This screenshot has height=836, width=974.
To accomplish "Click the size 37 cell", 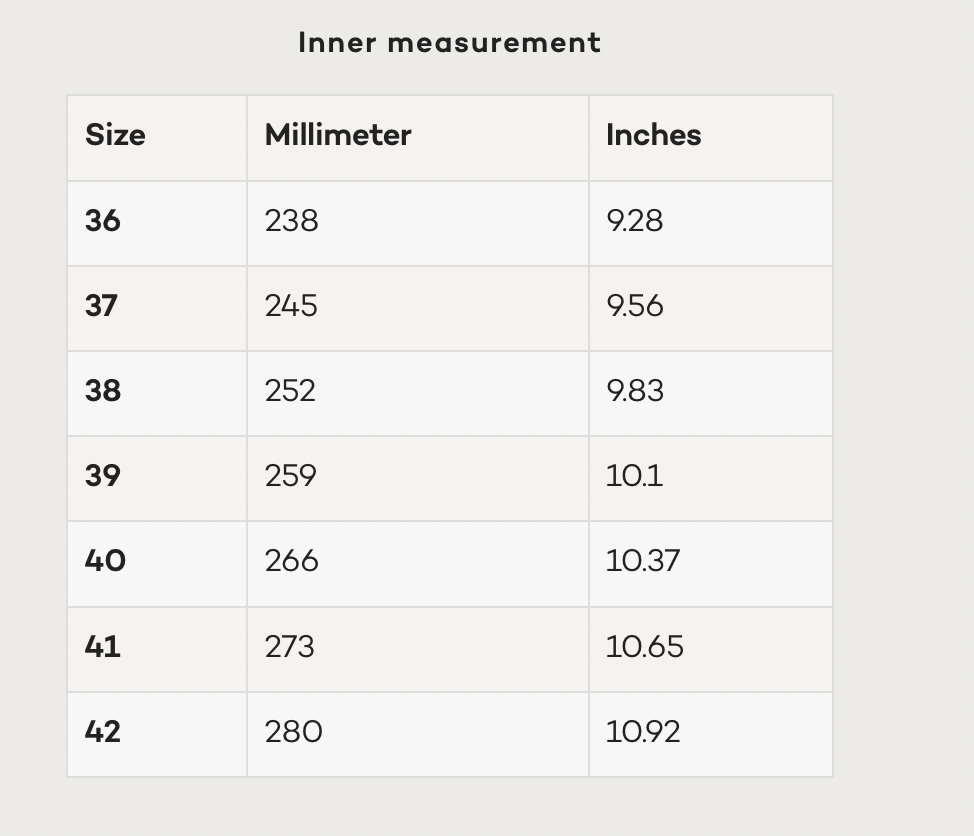I will pos(102,305).
